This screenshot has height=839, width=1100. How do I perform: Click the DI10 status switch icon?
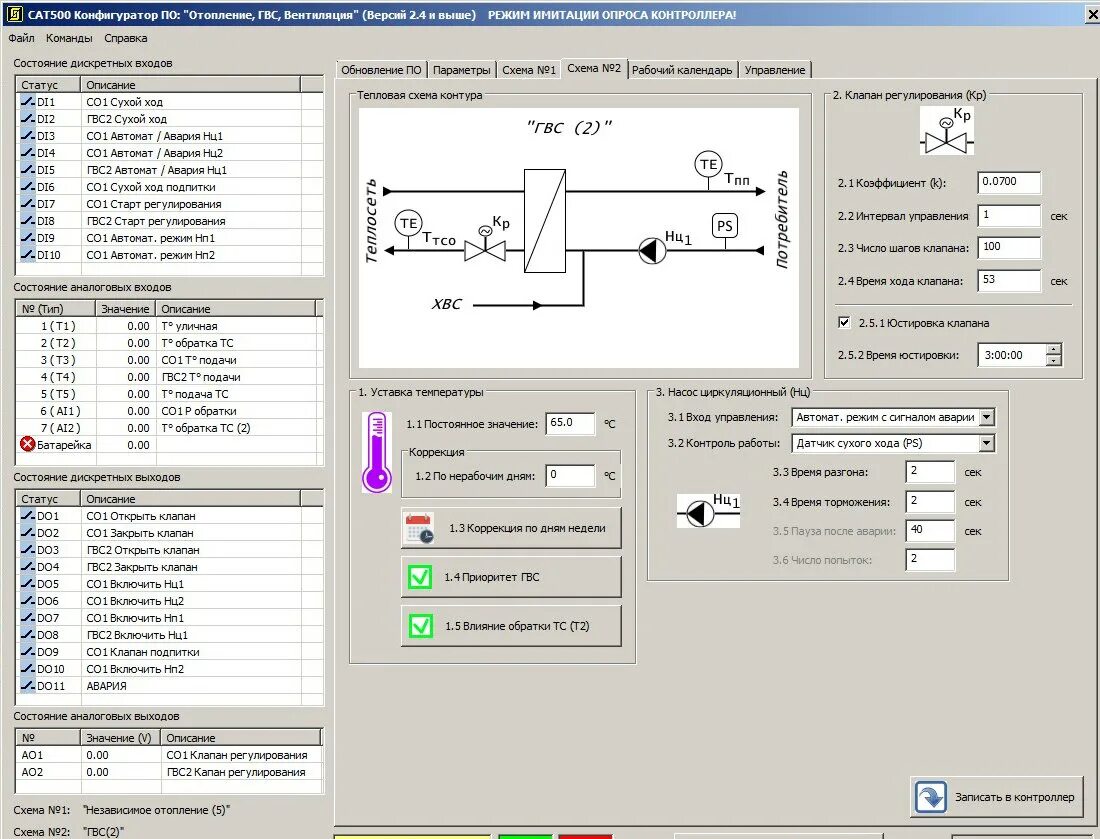click(27, 255)
